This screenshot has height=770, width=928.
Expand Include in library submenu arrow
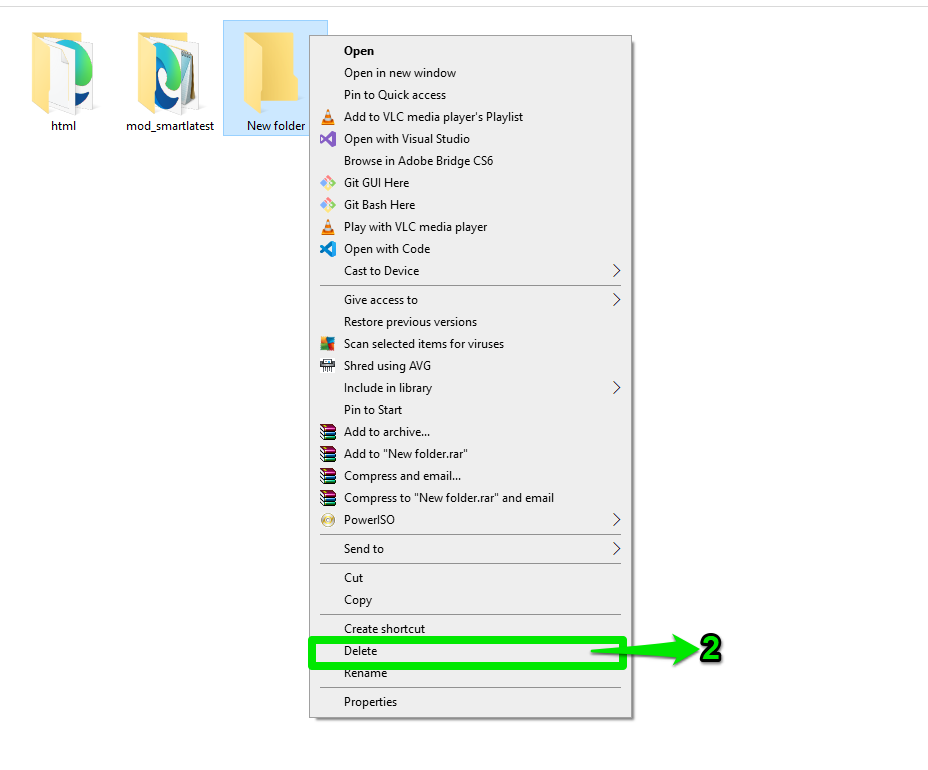click(616, 388)
